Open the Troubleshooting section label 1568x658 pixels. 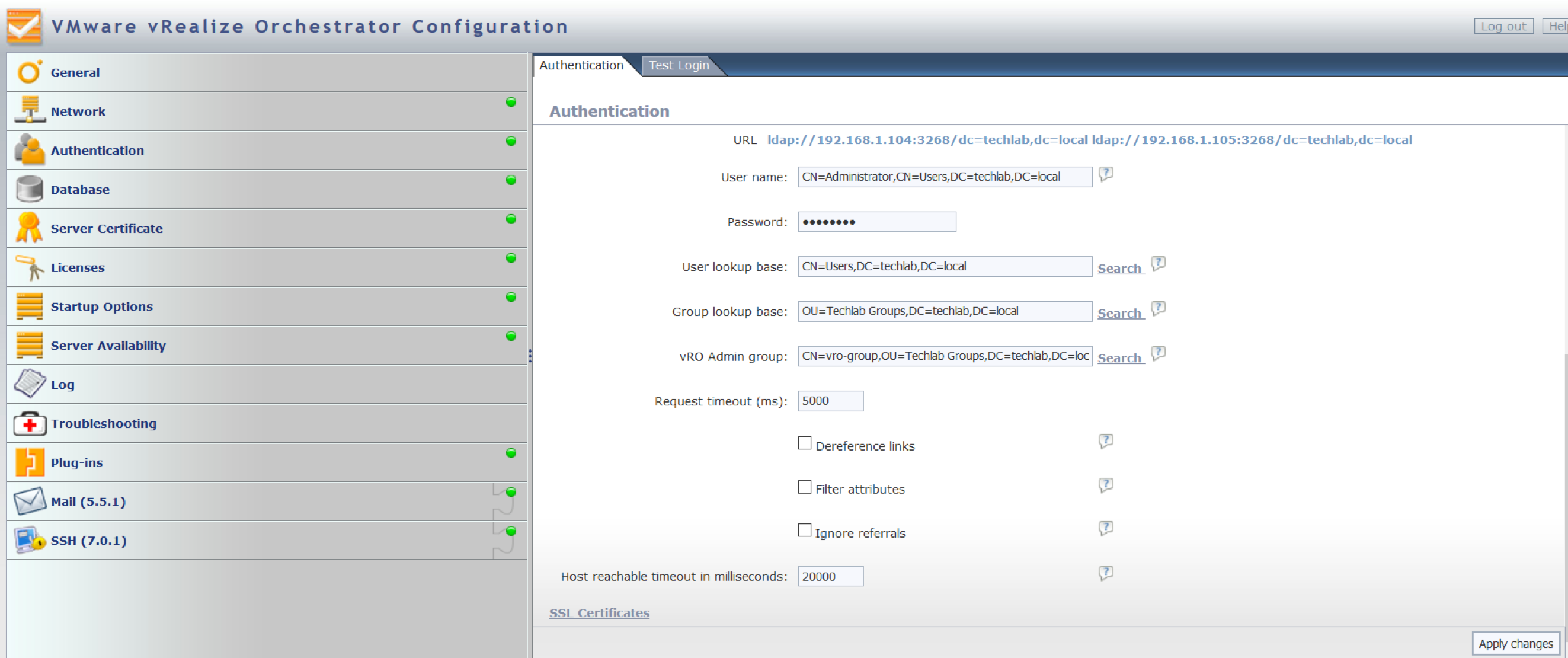pyautogui.click(x=104, y=423)
